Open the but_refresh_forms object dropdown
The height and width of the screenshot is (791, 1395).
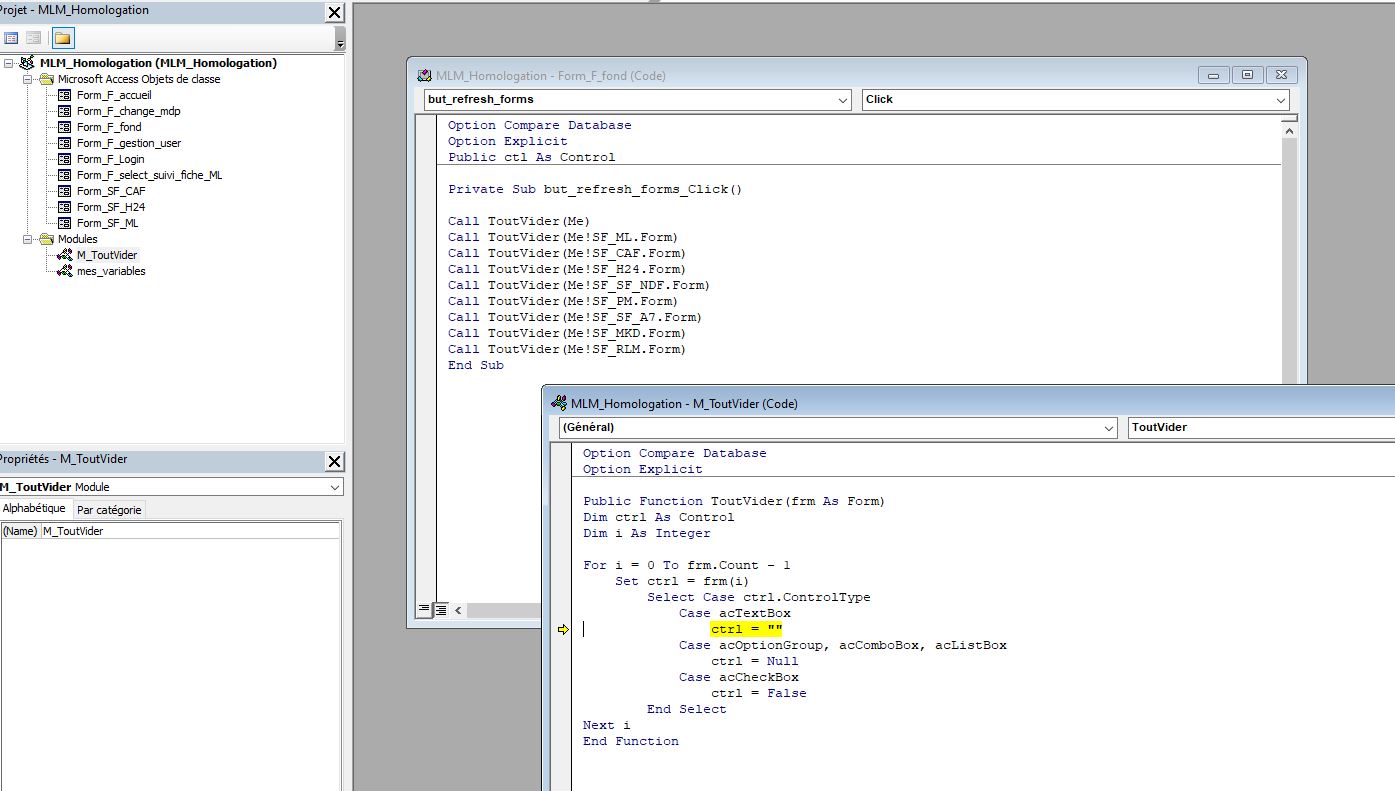tap(843, 100)
